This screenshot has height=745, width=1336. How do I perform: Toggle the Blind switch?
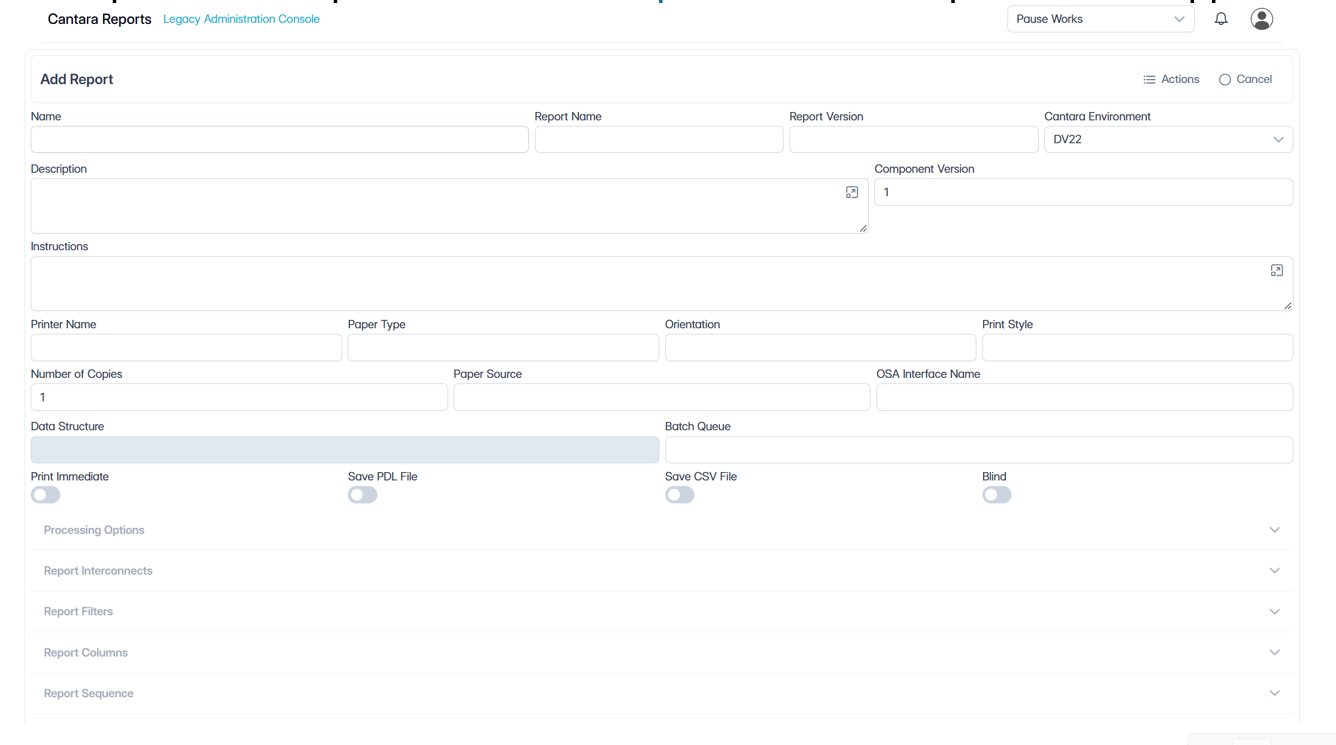(997, 495)
